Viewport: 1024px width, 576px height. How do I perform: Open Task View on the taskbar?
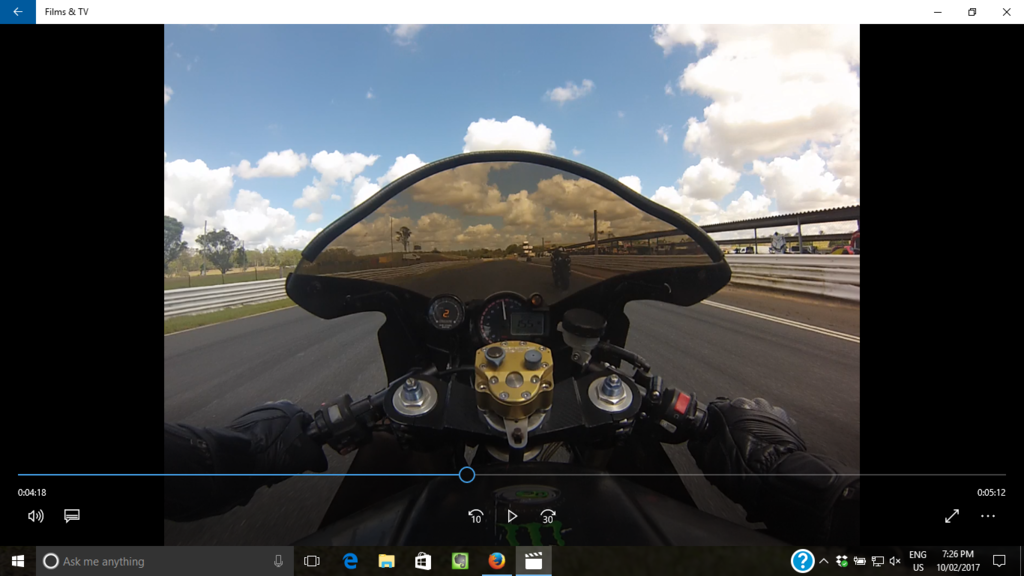pyautogui.click(x=311, y=561)
